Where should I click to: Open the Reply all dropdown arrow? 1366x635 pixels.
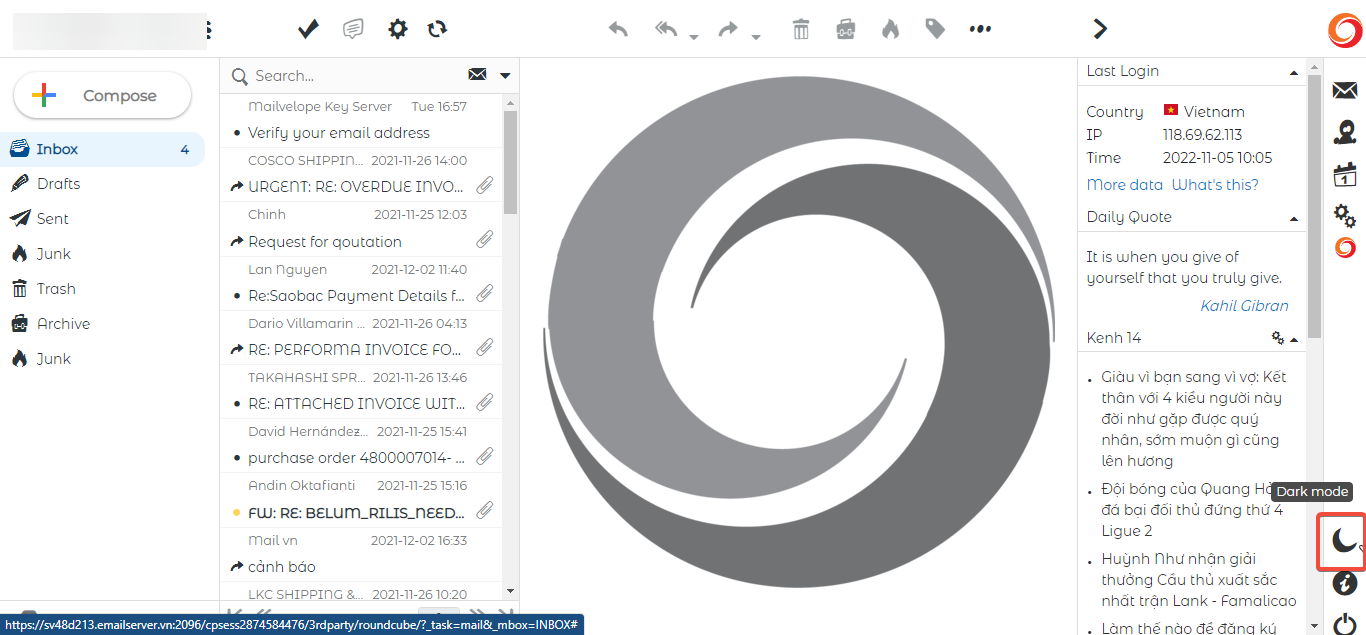[x=693, y=37]
